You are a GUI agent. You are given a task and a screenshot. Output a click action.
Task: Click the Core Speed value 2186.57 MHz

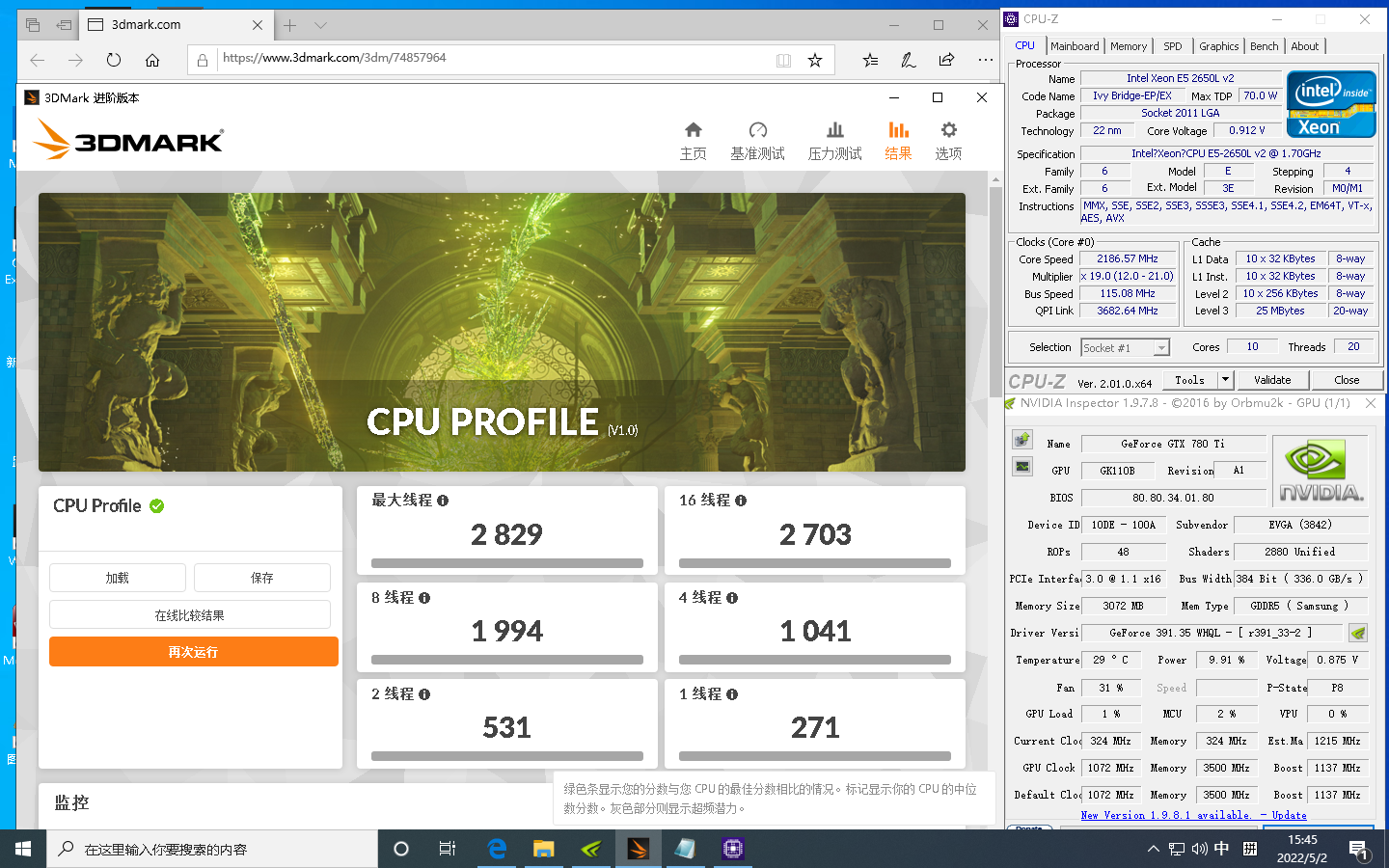[1127, 258]
